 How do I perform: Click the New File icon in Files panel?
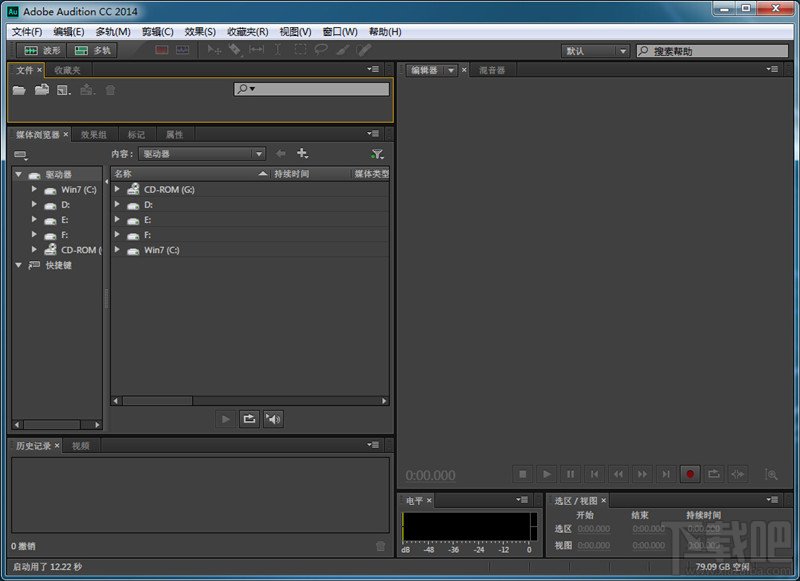pos(64,90)
